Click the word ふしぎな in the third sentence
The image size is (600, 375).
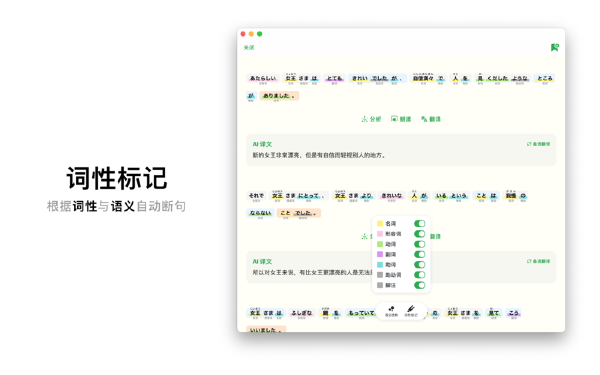point(302,313)
